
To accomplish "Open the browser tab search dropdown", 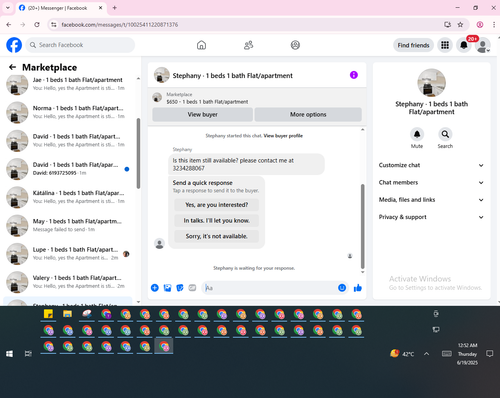I will pos(8,8).
